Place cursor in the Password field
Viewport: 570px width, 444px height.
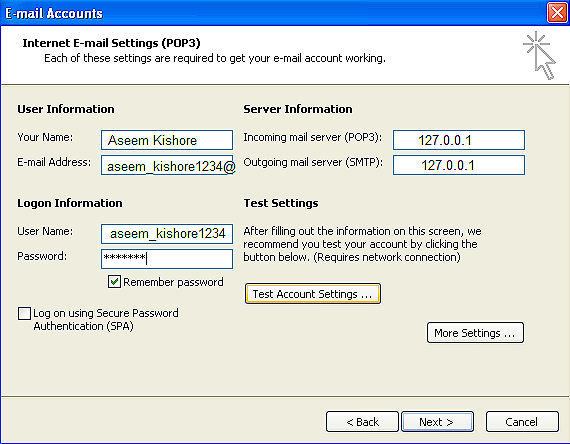167,259
